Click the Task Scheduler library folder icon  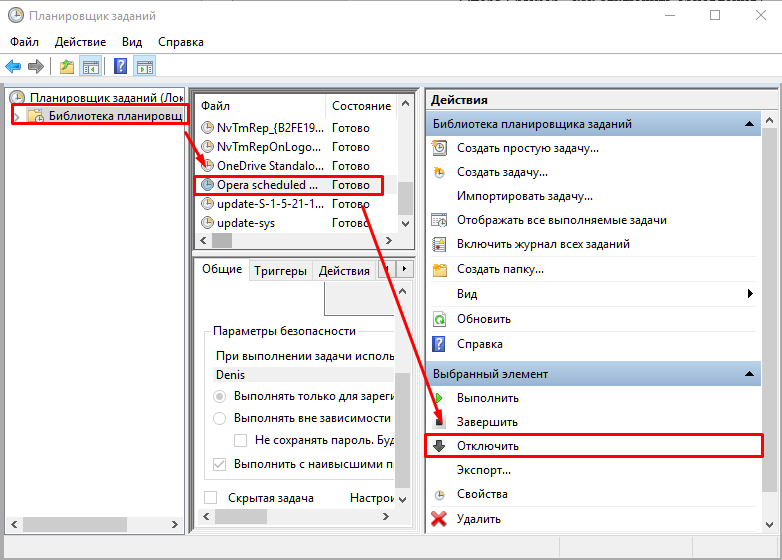click(x=36, y=116)
